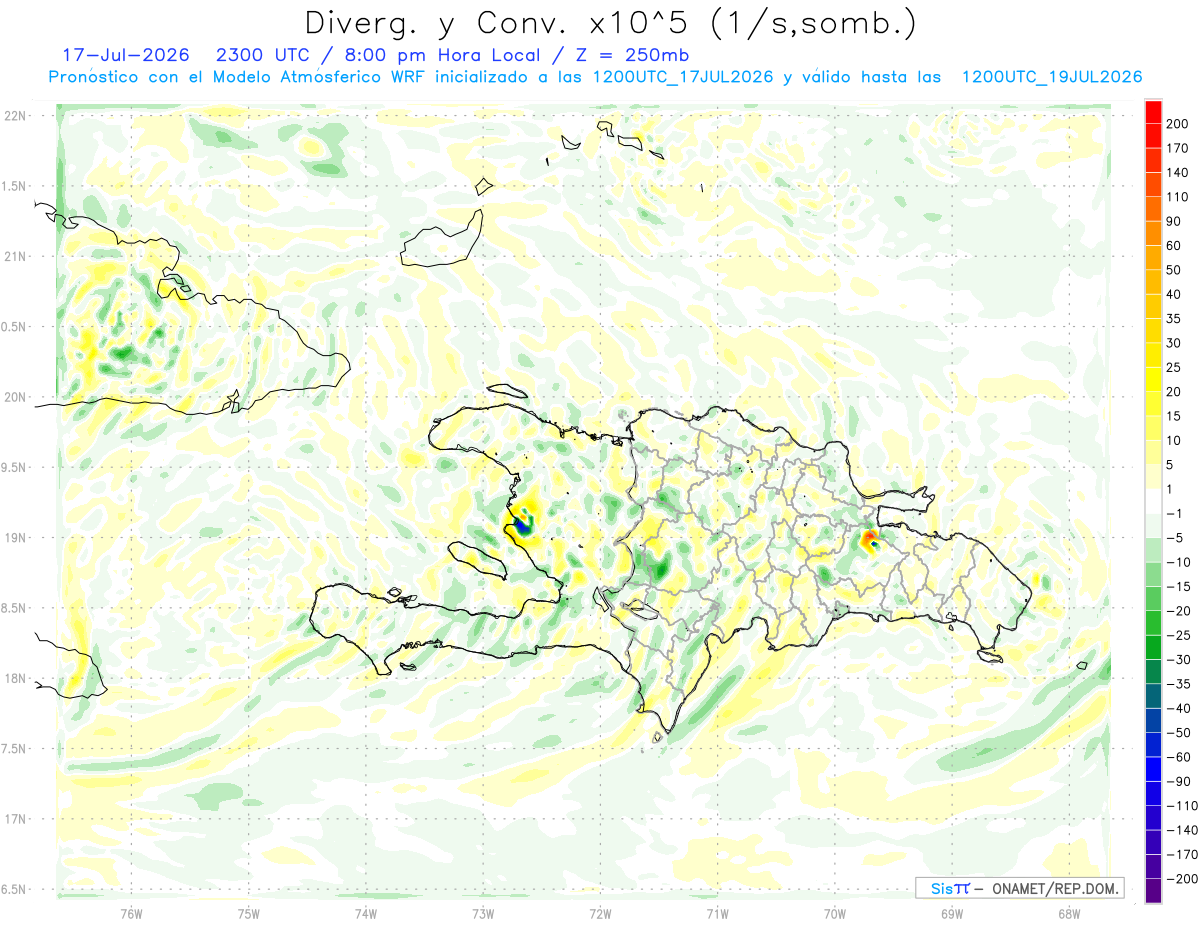Click the colorbar value '-15'

point(1178,587)
